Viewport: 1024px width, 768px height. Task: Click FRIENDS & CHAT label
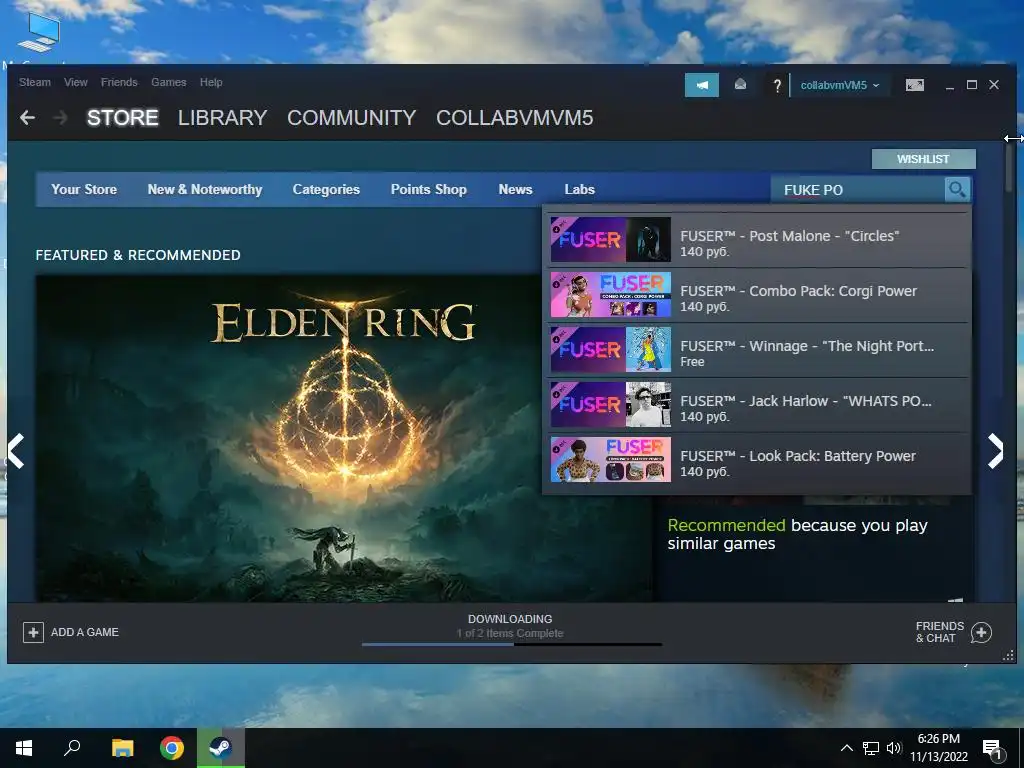(x=940, y=632)
